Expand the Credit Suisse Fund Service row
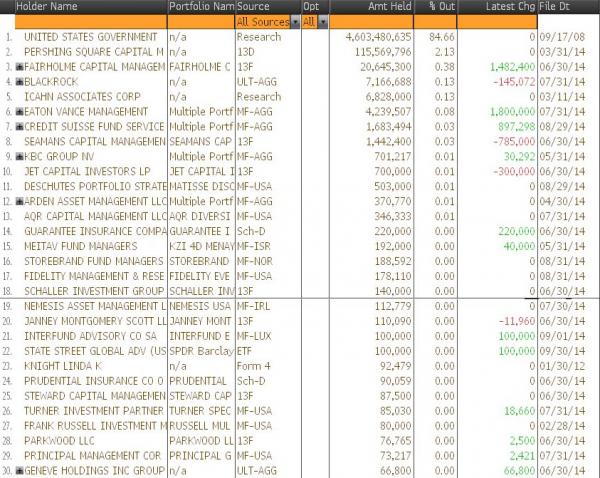 (x=20, y=127)
